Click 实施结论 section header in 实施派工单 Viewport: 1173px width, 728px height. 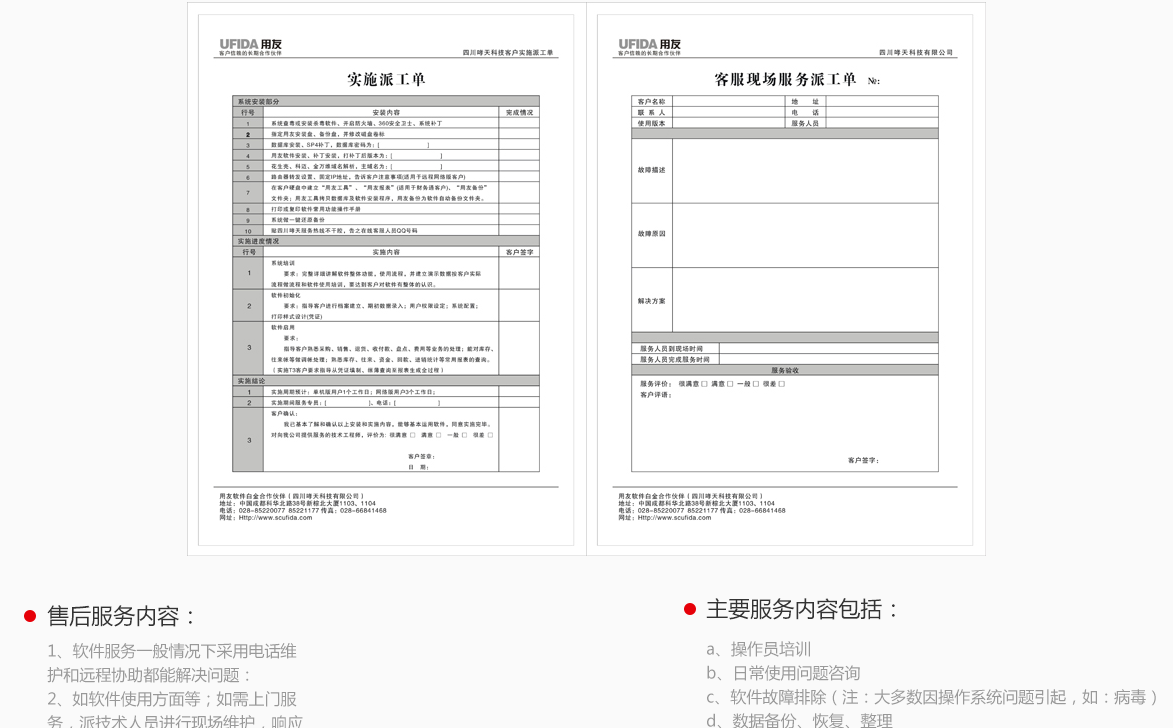386,381
